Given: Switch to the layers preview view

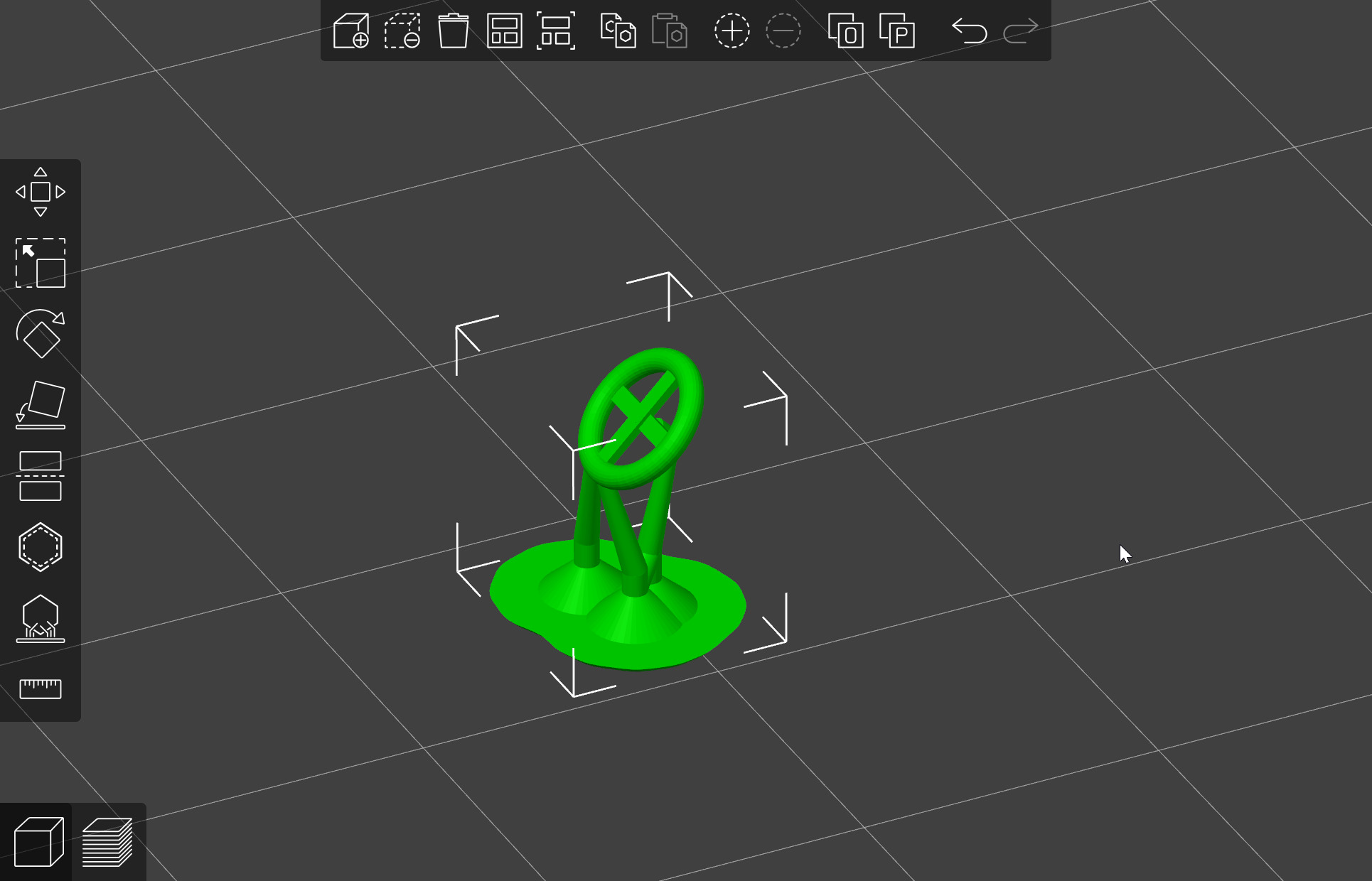Looking at the screenshot, I should pyautogui.click(x=107, y=843).
